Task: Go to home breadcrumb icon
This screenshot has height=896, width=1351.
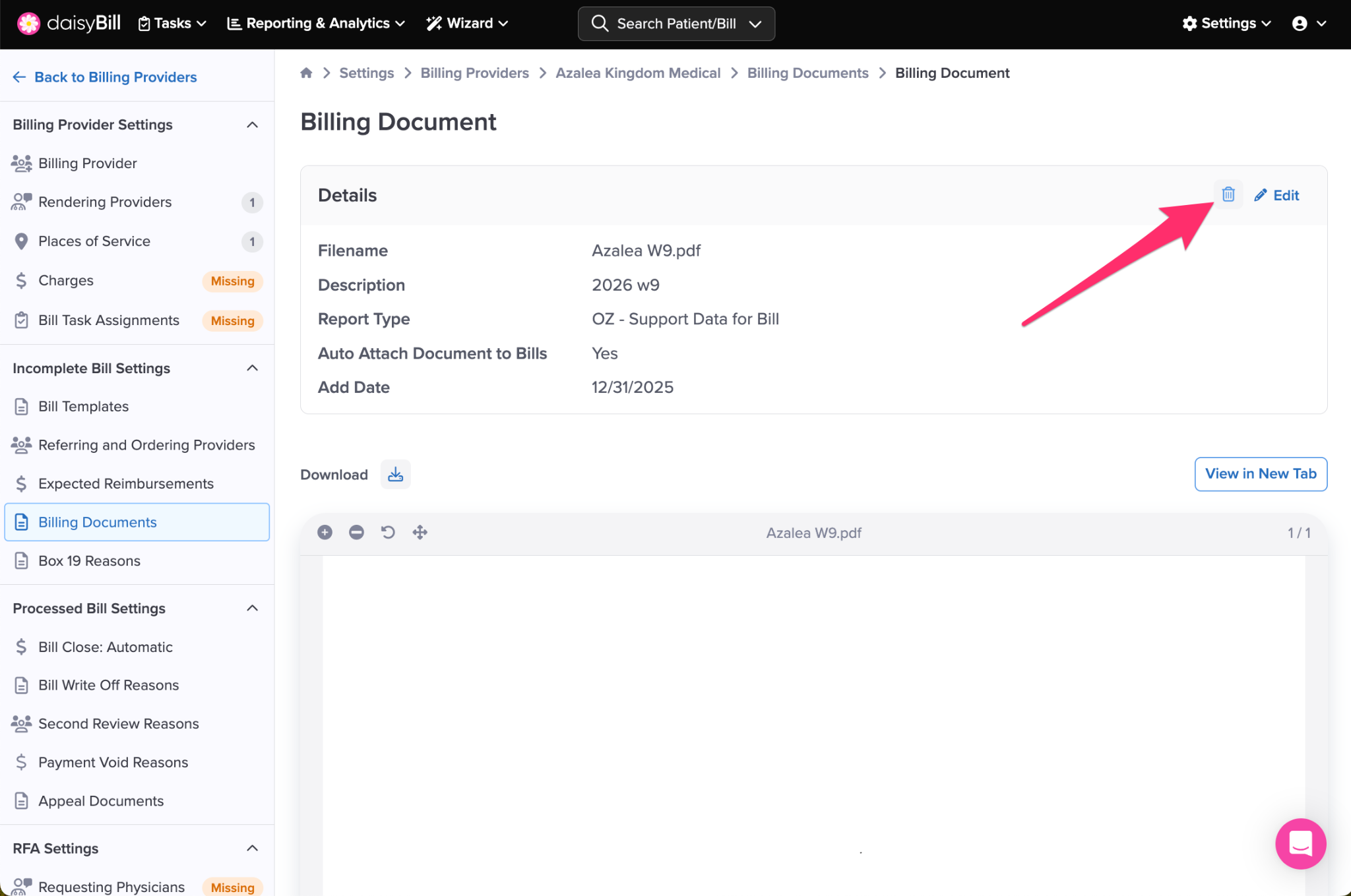Action: click(306, 73)
